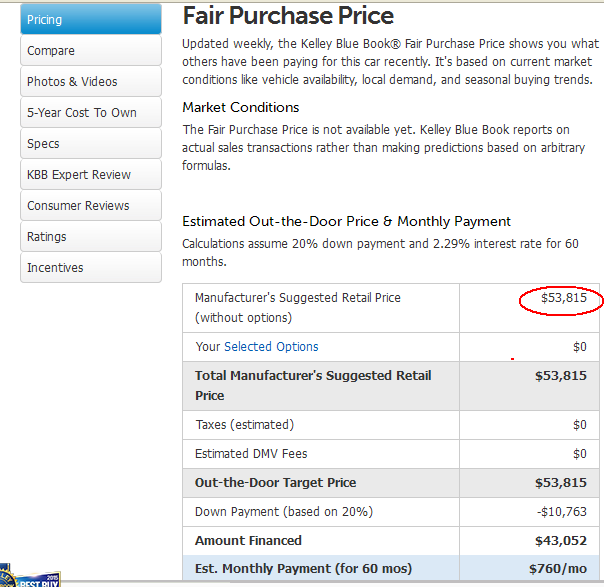Go to Photos & Videos
The height and width of the screenshot is (587, 604).
pos(91,81)
